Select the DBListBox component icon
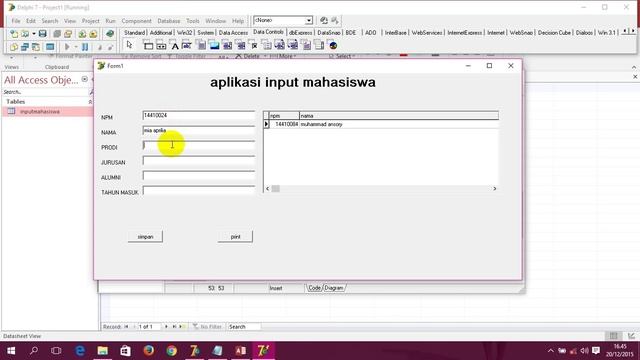This screenshot has height=360, width=640. (227, 45)
